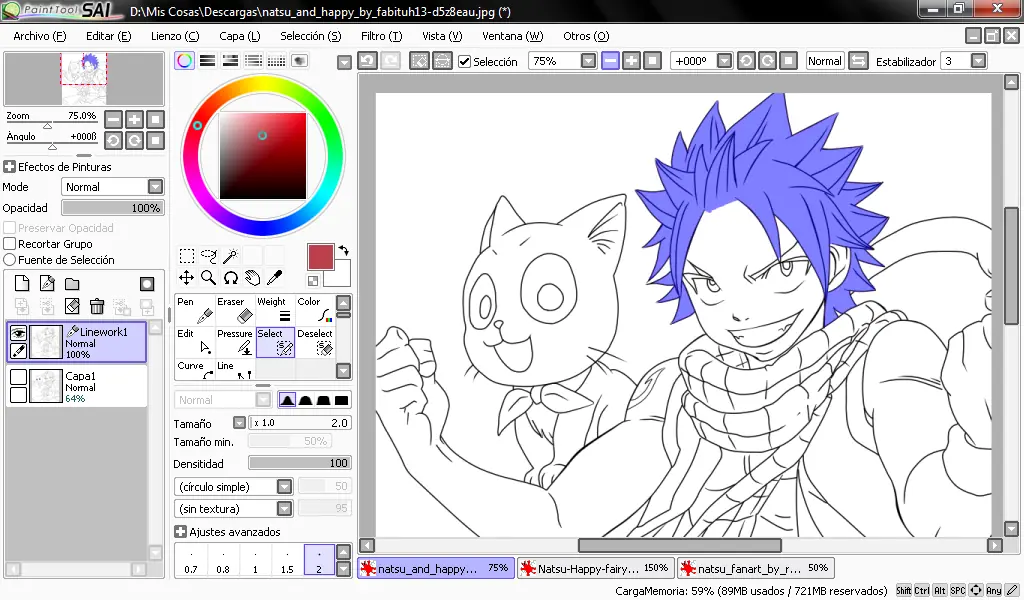Screen dimensions: 1024x600
Task: Open the (círculo simple) brush shape dropdown
Action: [284, 486]
